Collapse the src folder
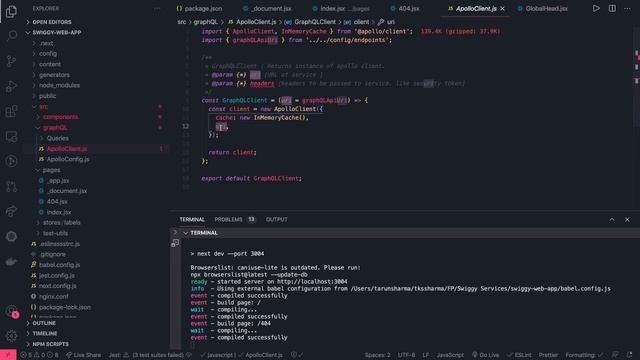Viewport: 640px width, 360px height. (x=97, y=107)
